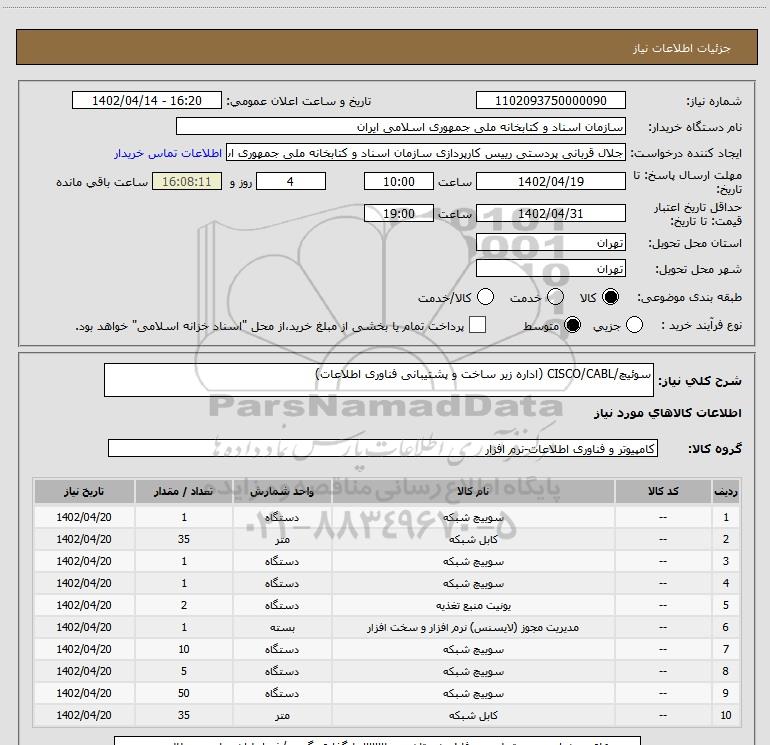Screen dimensions: 770x745
Task: Click the remaining days field showing 4
Action: [x=291, y=181]
